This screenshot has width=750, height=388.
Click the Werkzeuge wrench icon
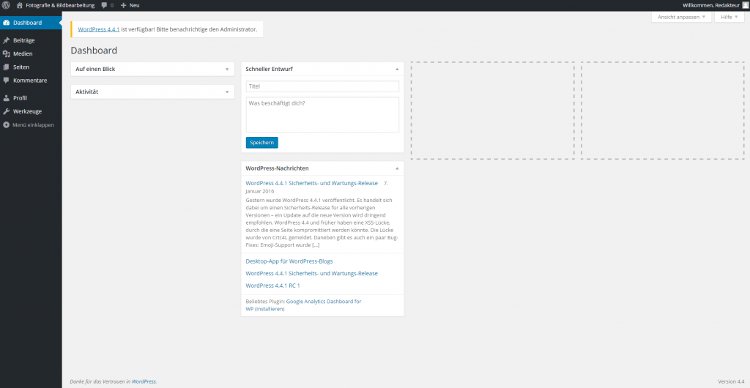[x=6, y=111]
